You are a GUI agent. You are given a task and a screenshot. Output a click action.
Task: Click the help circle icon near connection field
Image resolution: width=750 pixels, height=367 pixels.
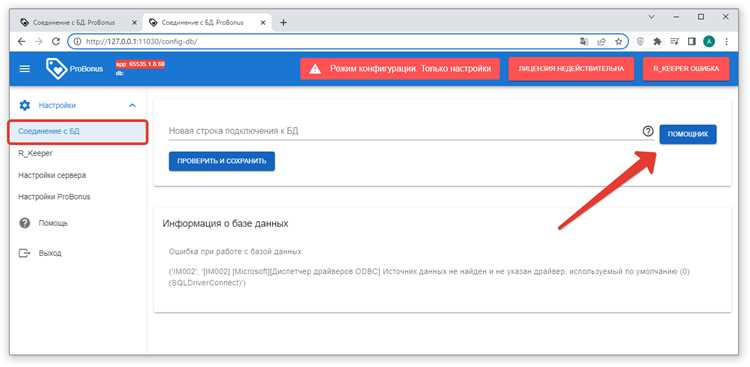click(648, 131)
